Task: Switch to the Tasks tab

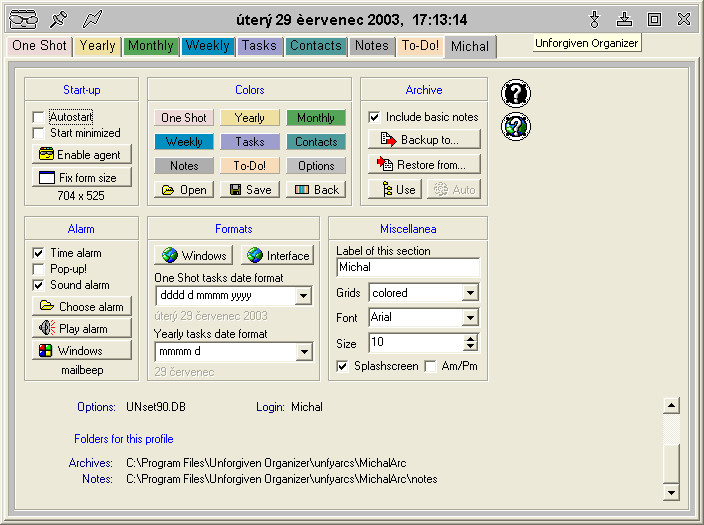Action: [x=260, y=46]
